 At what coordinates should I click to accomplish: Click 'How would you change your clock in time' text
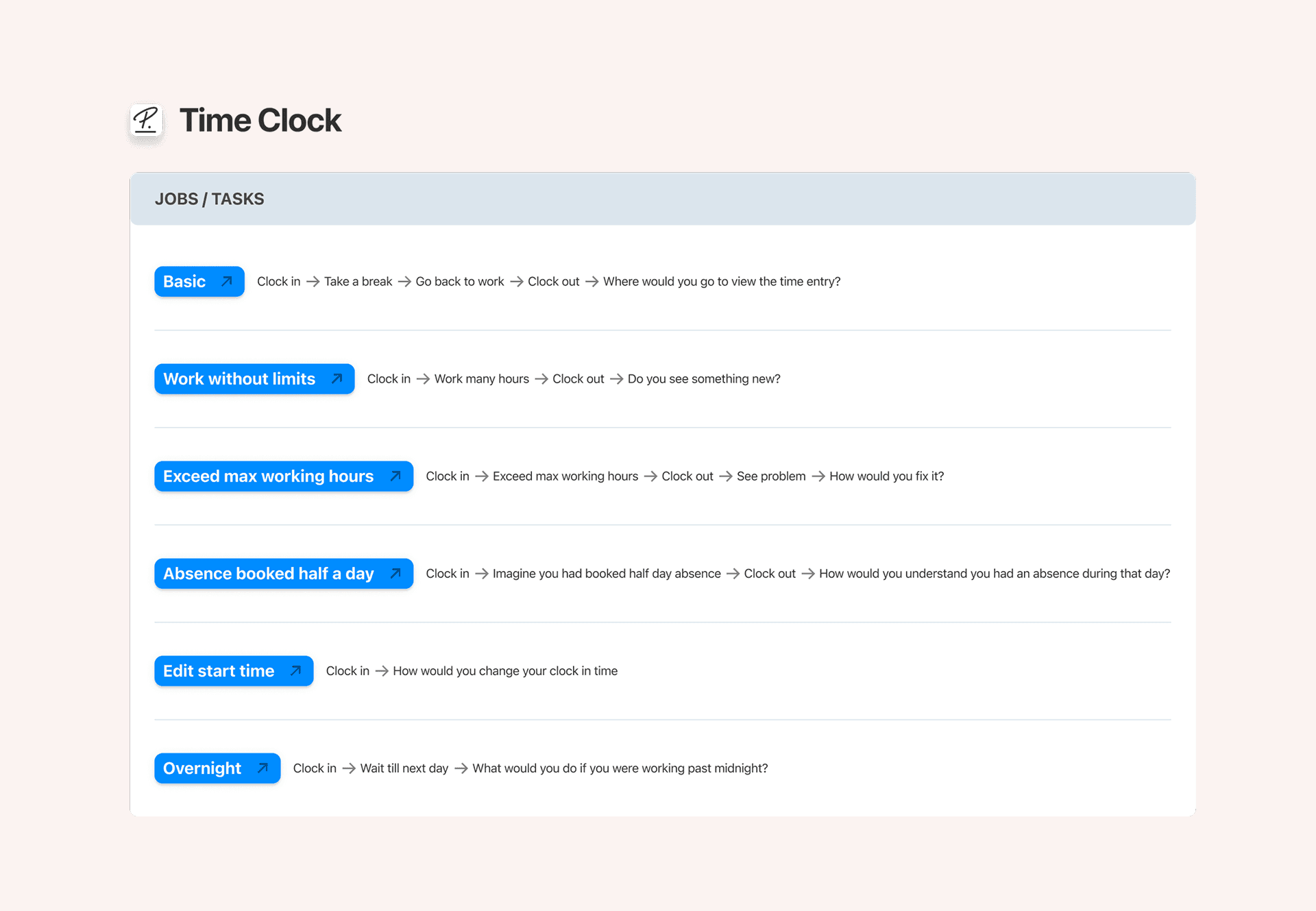tap(505, 671)
